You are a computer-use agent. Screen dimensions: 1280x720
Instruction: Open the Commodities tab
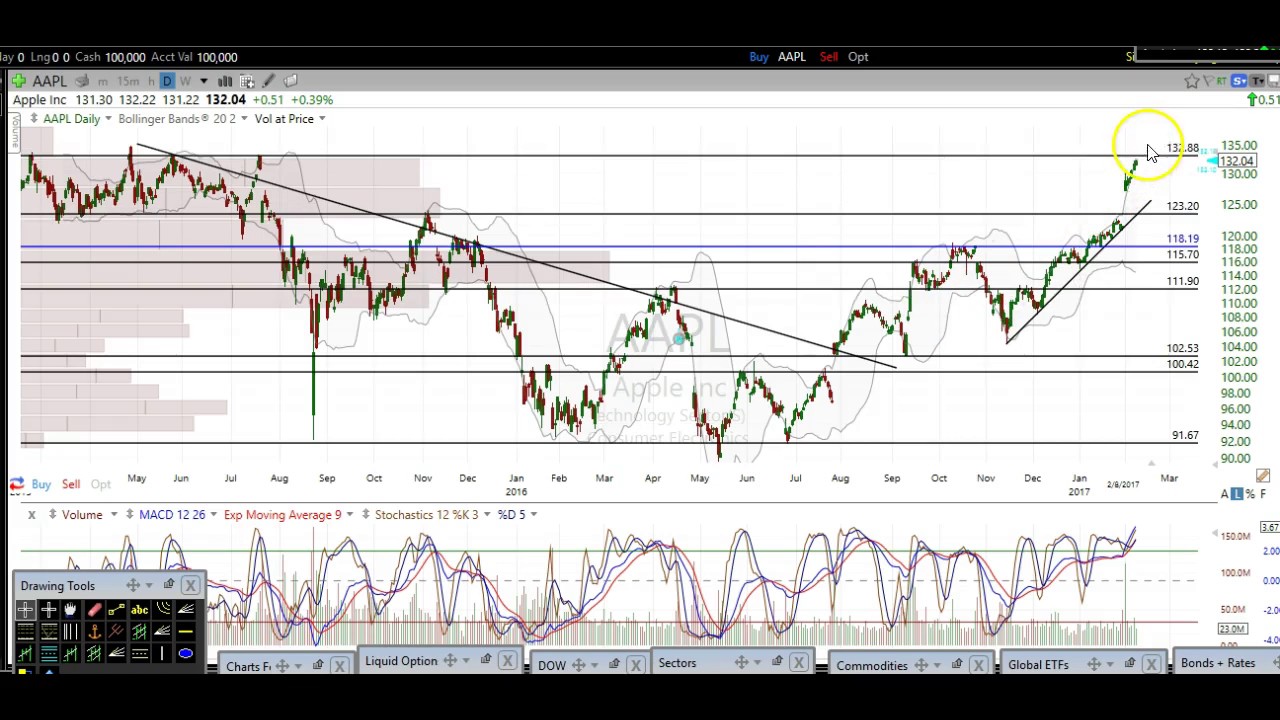(871, 665)
